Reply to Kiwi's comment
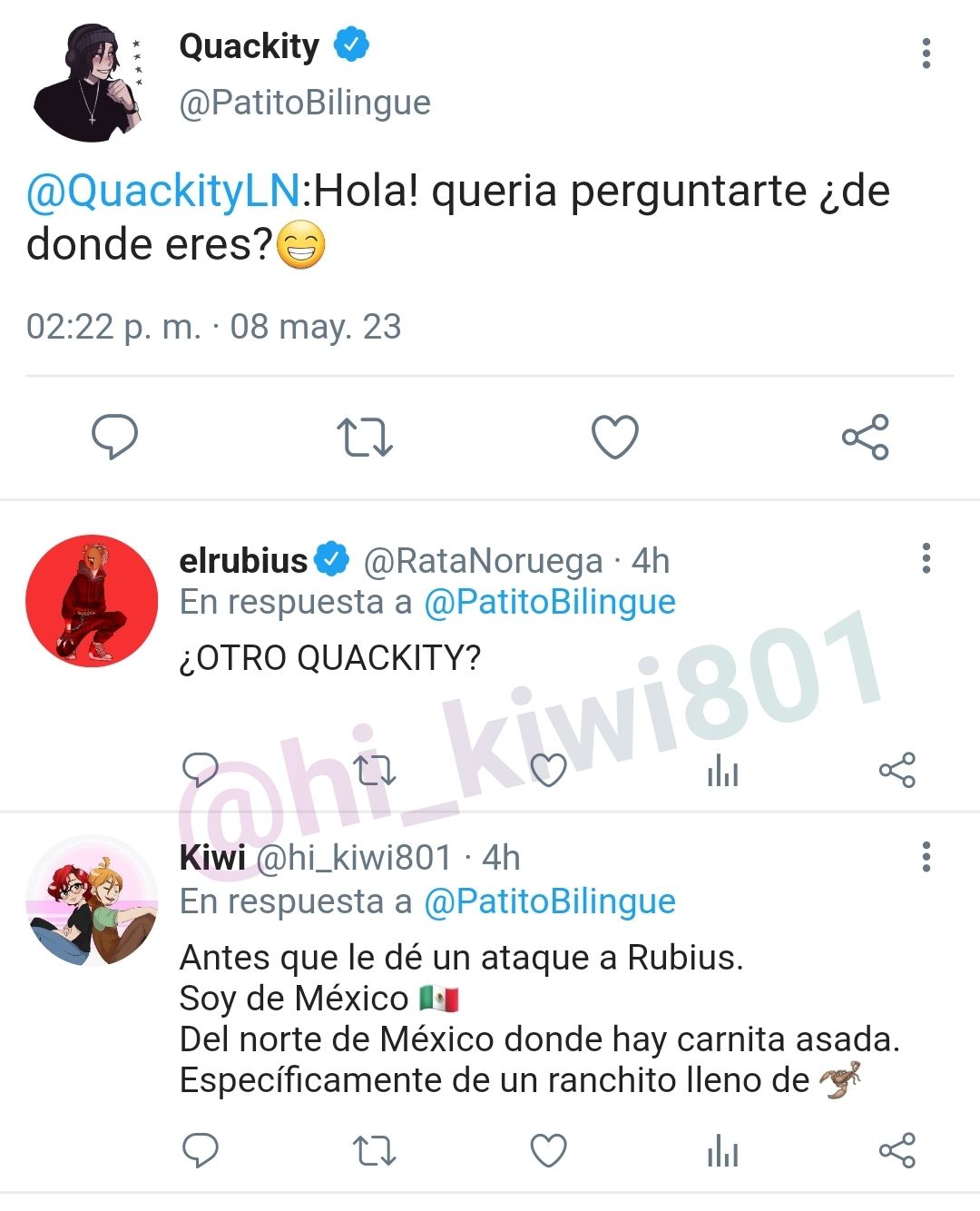 click(201, 1150)
